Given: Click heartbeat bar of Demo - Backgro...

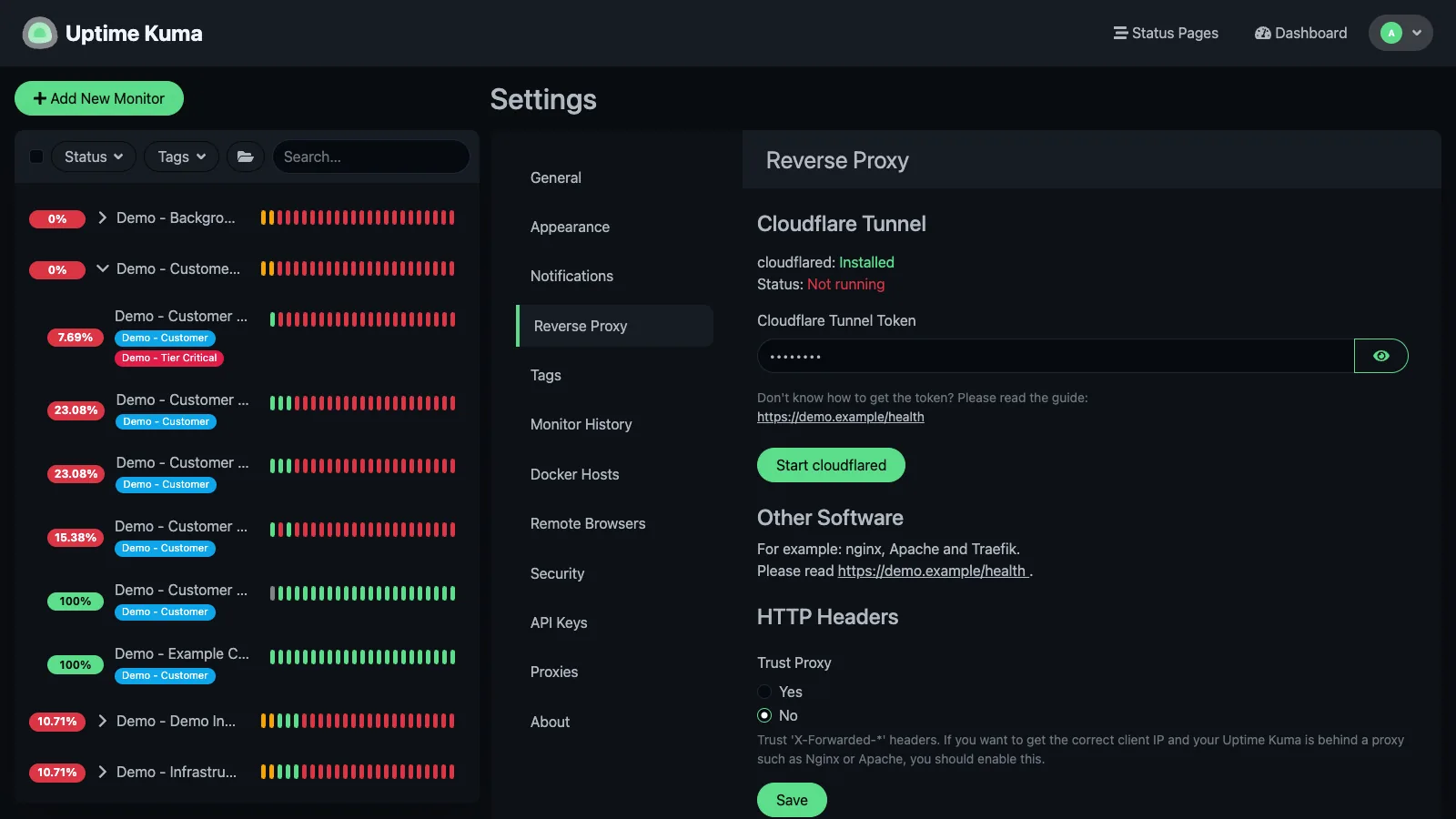Looking at the screenshot, I should [x=358, y=217].
